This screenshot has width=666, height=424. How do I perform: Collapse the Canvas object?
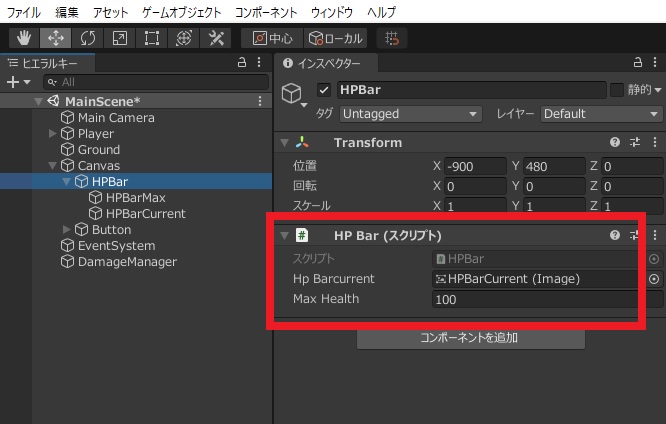tap(52, 166)
